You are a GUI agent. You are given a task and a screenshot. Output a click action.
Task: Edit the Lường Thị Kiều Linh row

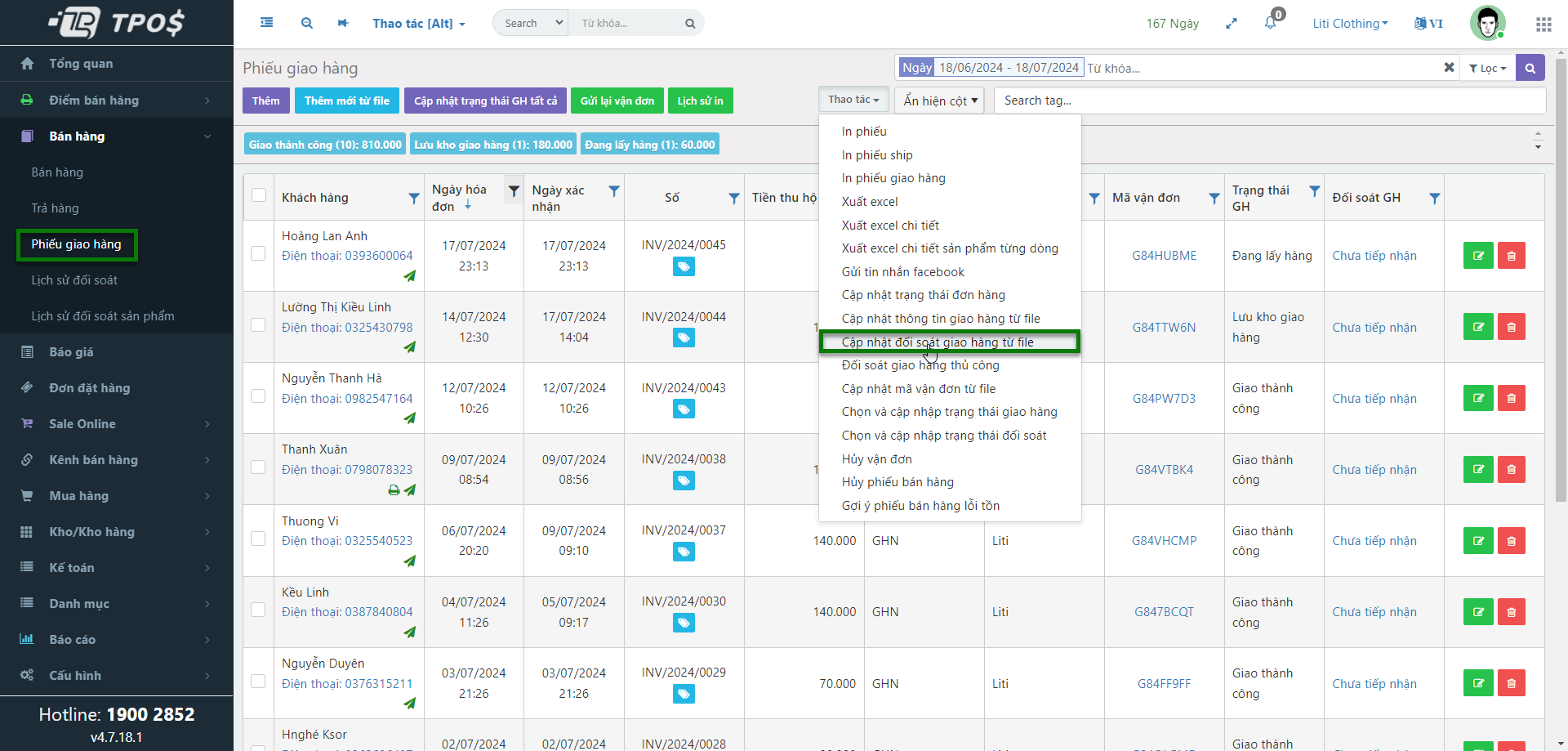point(1478,327)
